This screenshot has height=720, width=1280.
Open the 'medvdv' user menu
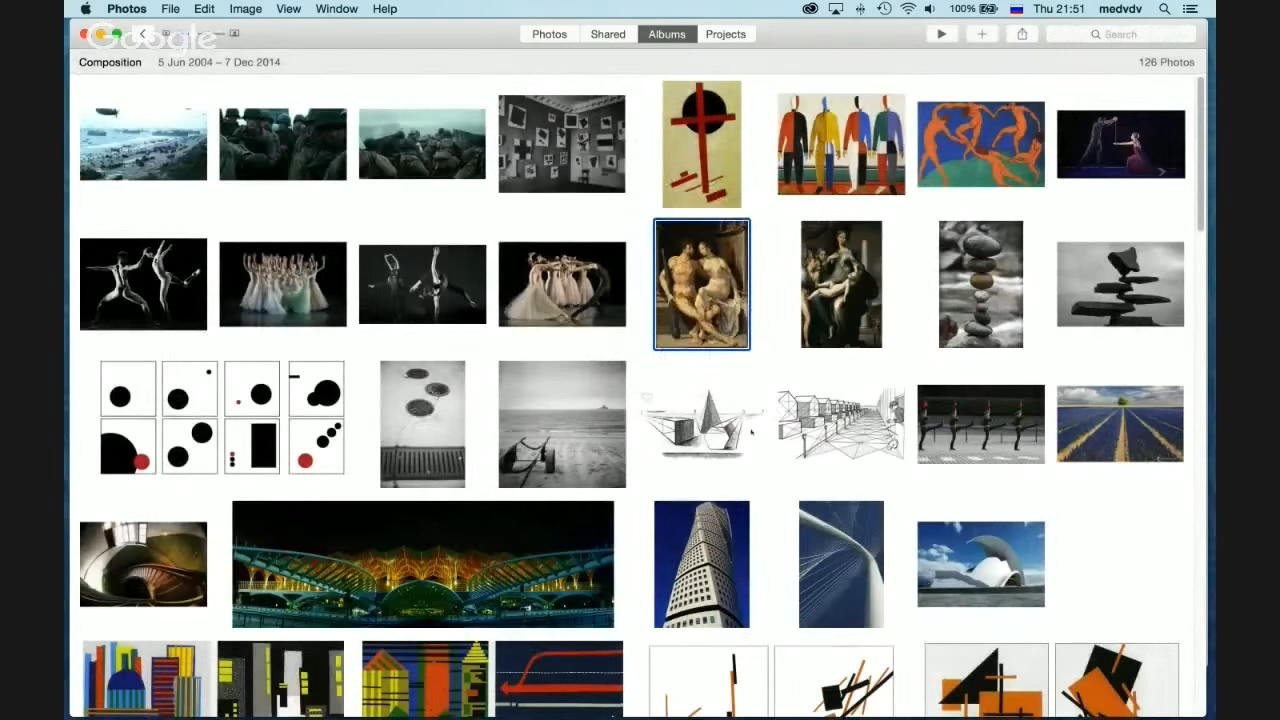click(1120, 9)
